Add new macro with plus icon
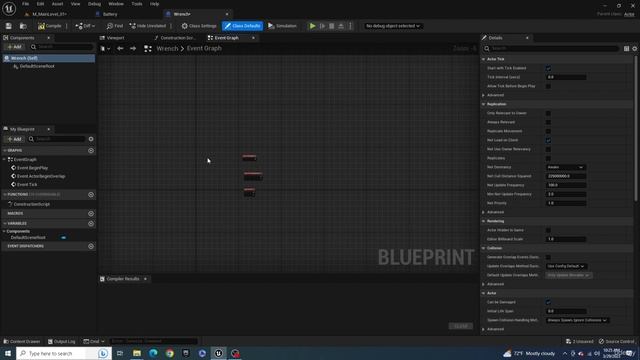This screenshot has width=640, height=360. [91, 213]
